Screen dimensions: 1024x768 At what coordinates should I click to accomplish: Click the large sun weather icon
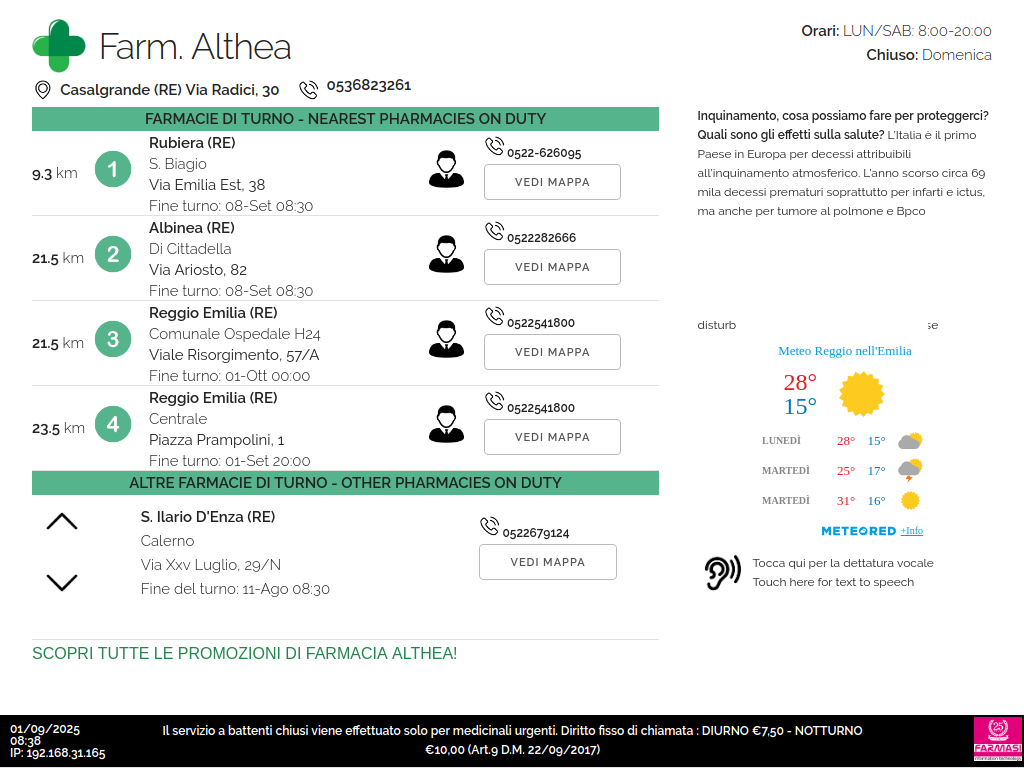click(x=862, y=394)
